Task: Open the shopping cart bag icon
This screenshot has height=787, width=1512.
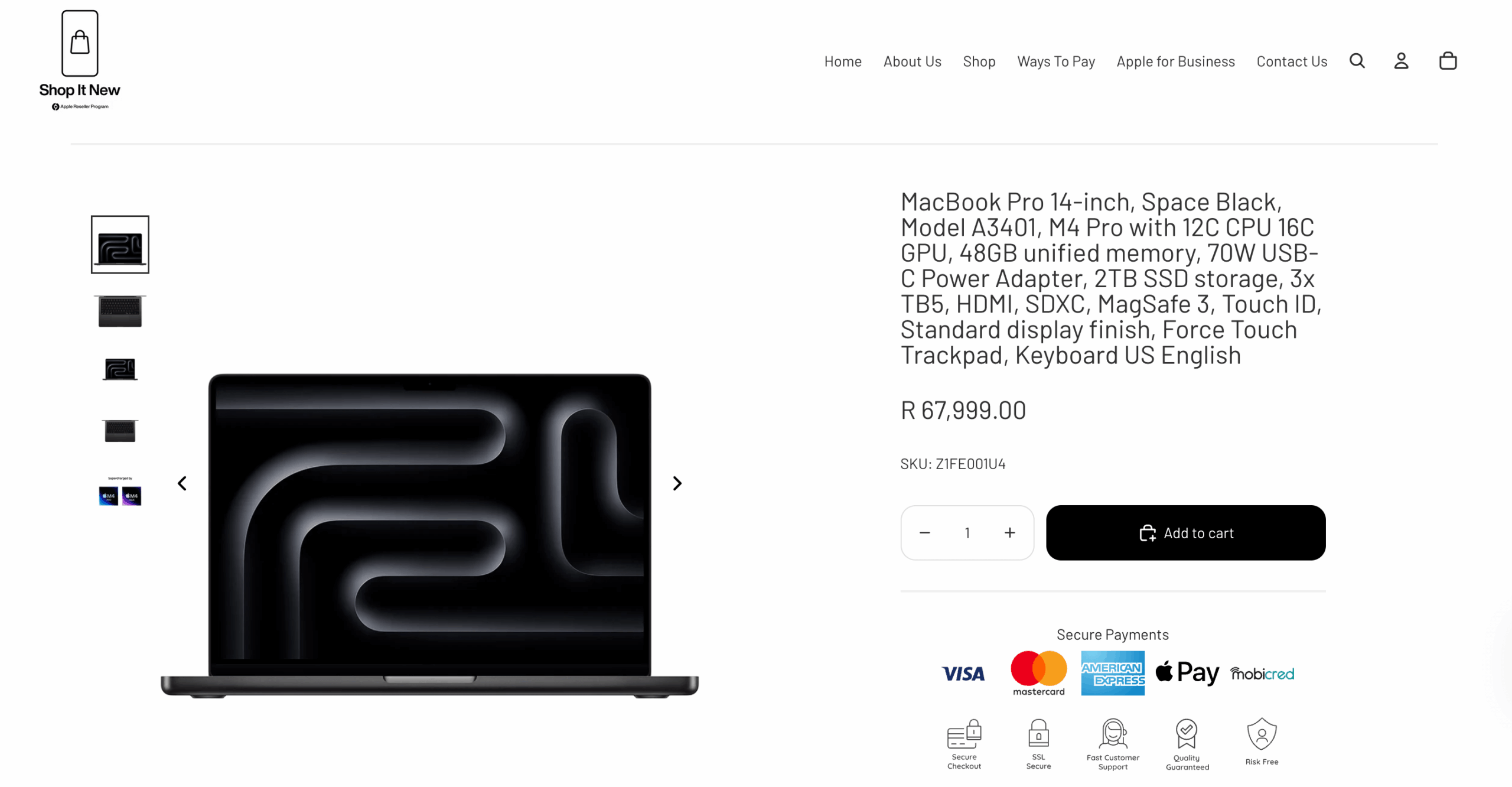Action: (1448, 61)
